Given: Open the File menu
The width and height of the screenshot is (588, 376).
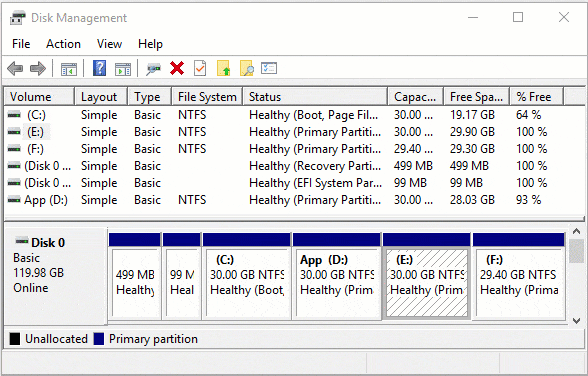Looking at the screenshot, I should coord(21,44).
